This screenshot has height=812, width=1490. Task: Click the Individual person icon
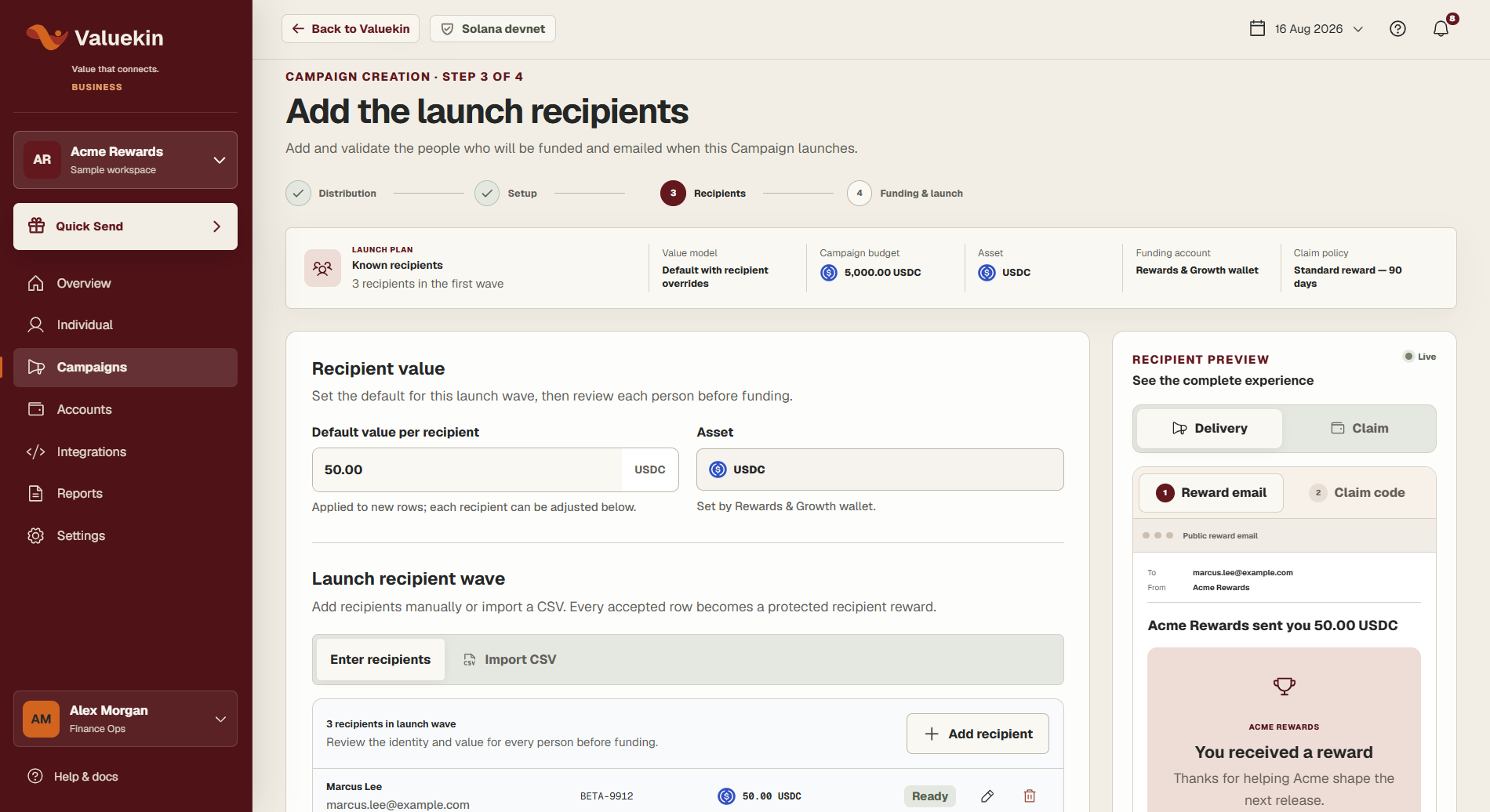click(x=36, y=324)
